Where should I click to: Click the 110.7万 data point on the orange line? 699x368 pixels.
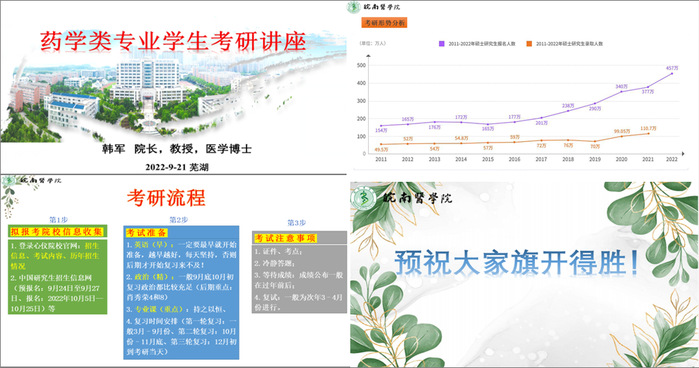pyautogui.click(x=648, y=133)
